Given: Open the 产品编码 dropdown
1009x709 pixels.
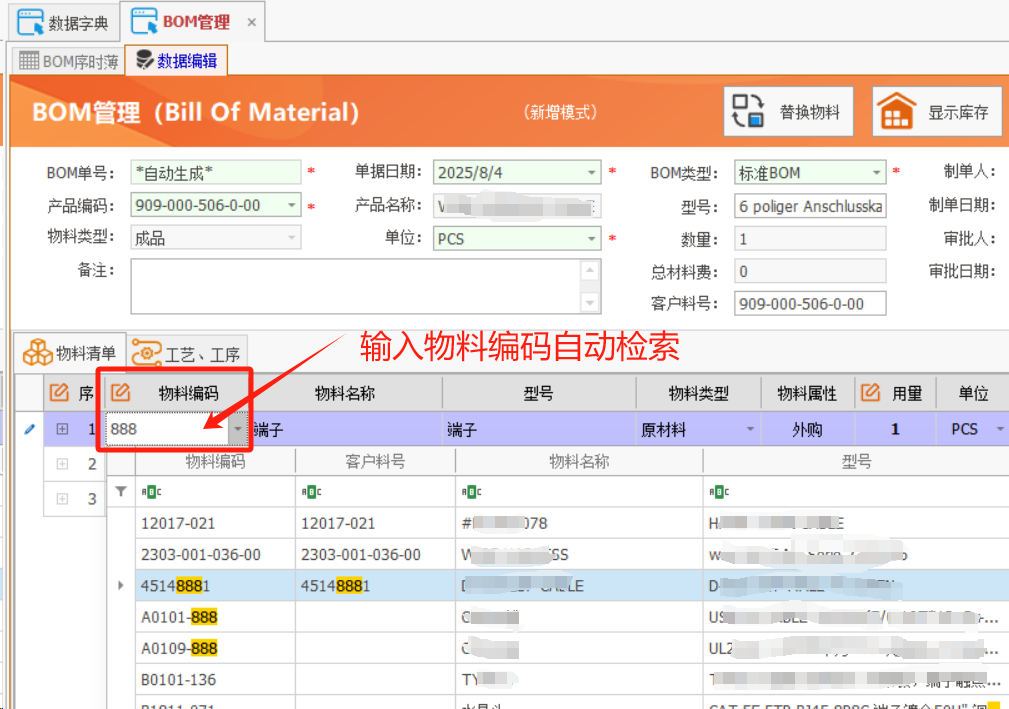Looking at the screenshot, I should tap(292, 205).
